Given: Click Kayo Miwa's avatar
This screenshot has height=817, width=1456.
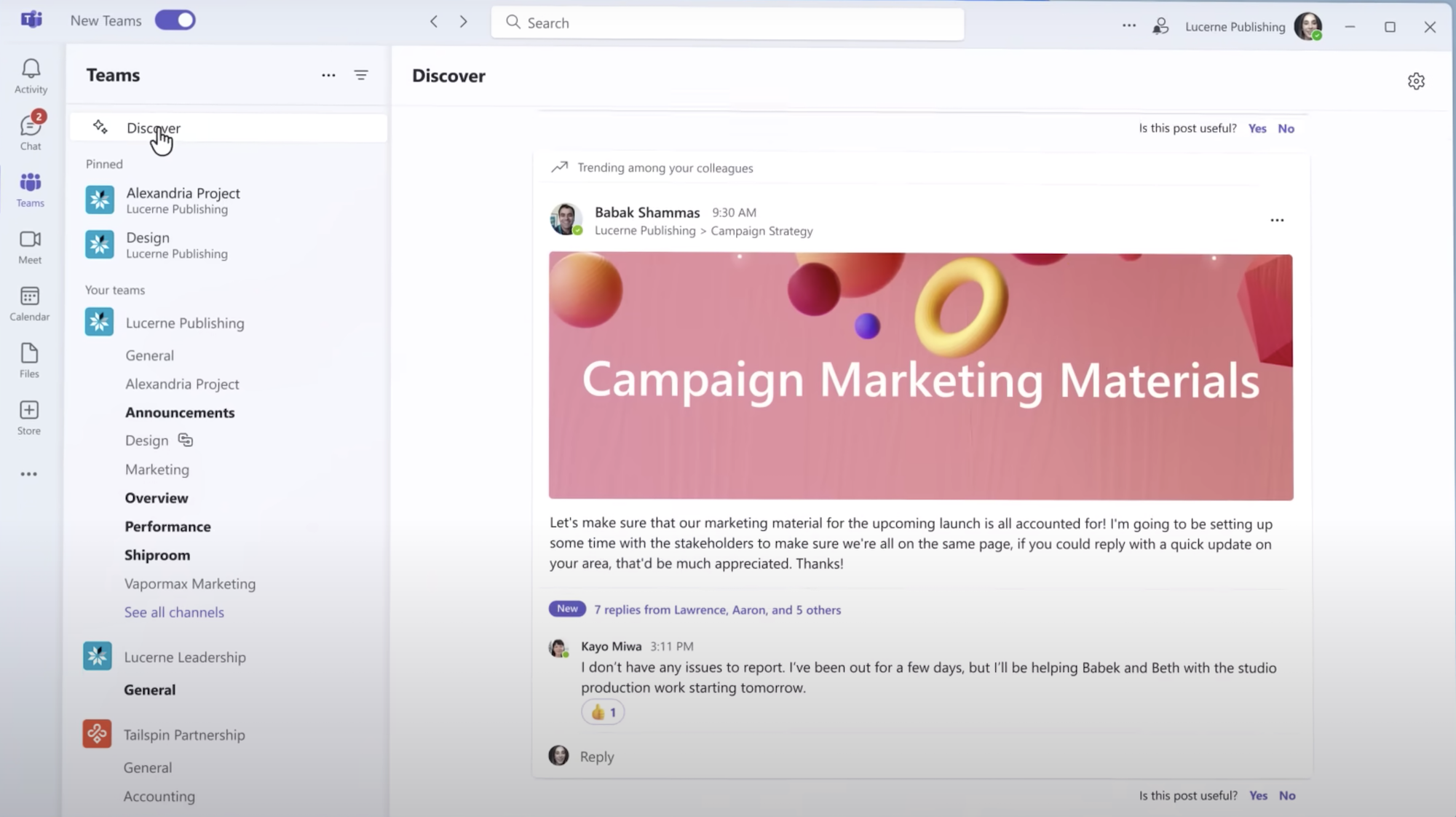Looking at the screenshot, I should pyautogui.click(x=558, y=648).
